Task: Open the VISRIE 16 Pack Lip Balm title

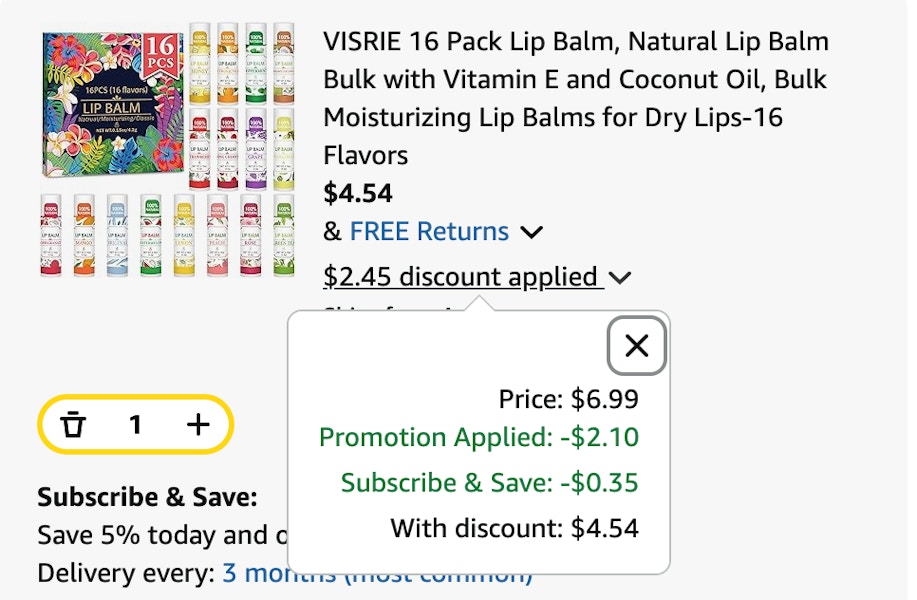Action: pos(576,98)
